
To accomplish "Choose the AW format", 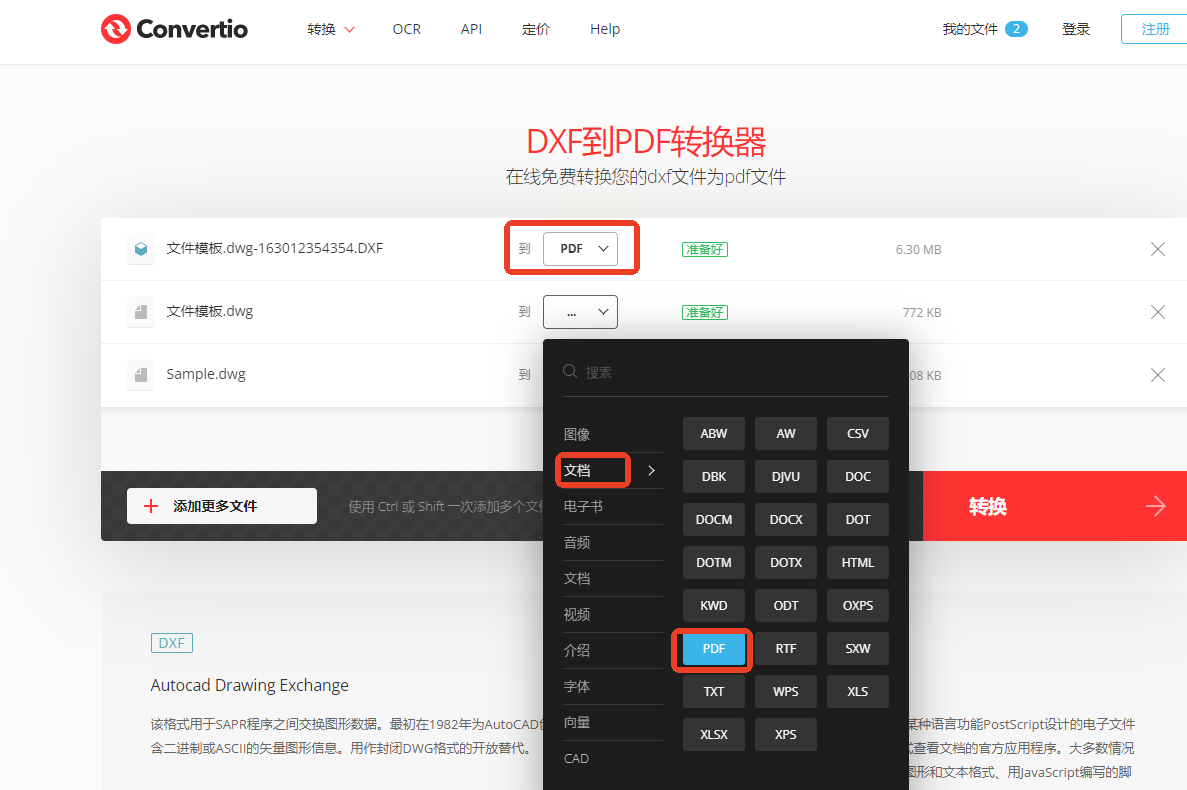I will (x=786, y=434).
